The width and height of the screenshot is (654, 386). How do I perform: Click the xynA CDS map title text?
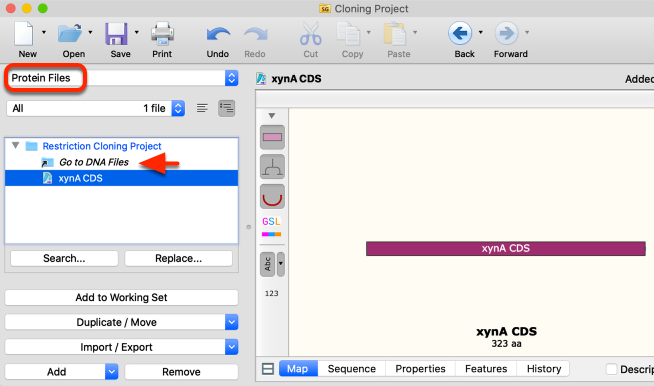tap(506, 332)
